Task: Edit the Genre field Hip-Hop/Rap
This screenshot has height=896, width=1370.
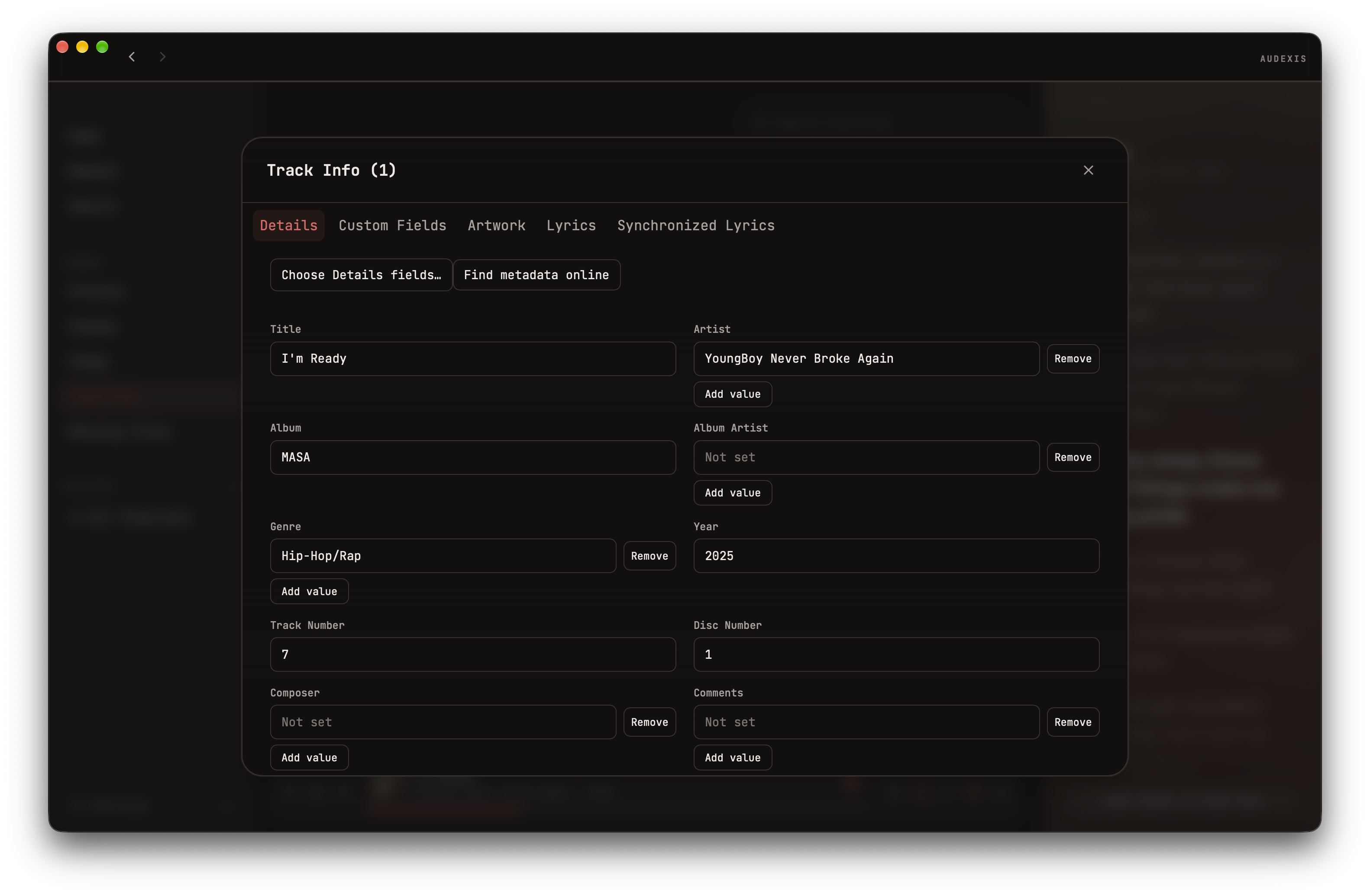Action: [443, 556]
